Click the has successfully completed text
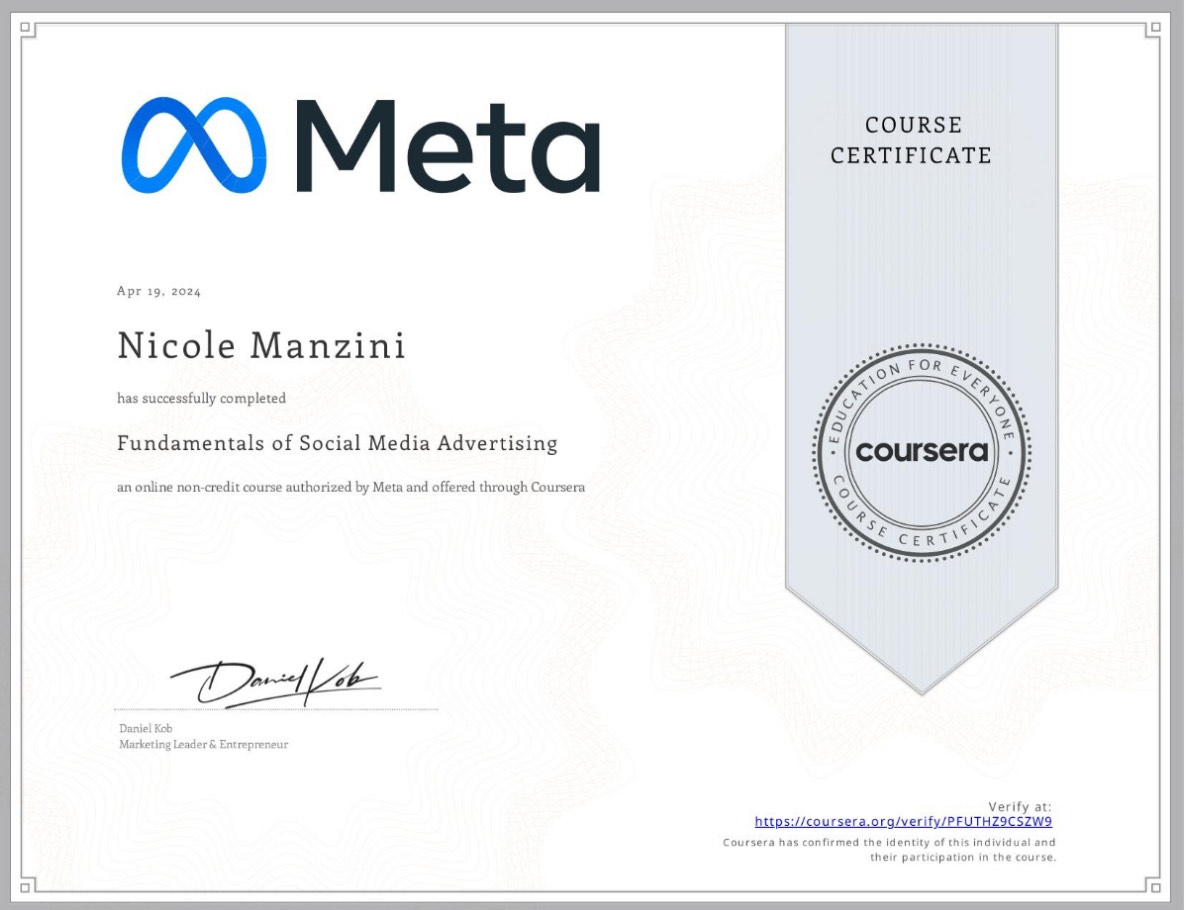This screenshot has height=910, width=1186. pos(201,398)
